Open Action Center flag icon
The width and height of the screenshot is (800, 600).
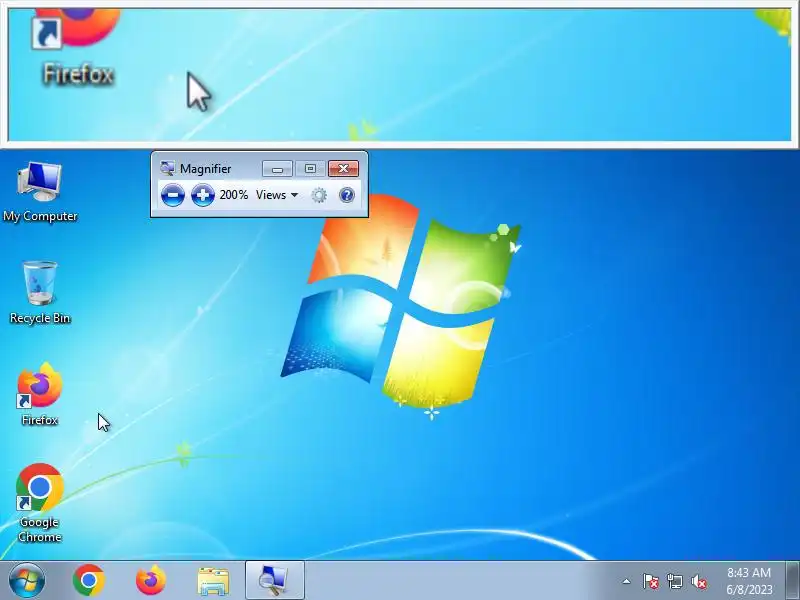click(650, 581)
